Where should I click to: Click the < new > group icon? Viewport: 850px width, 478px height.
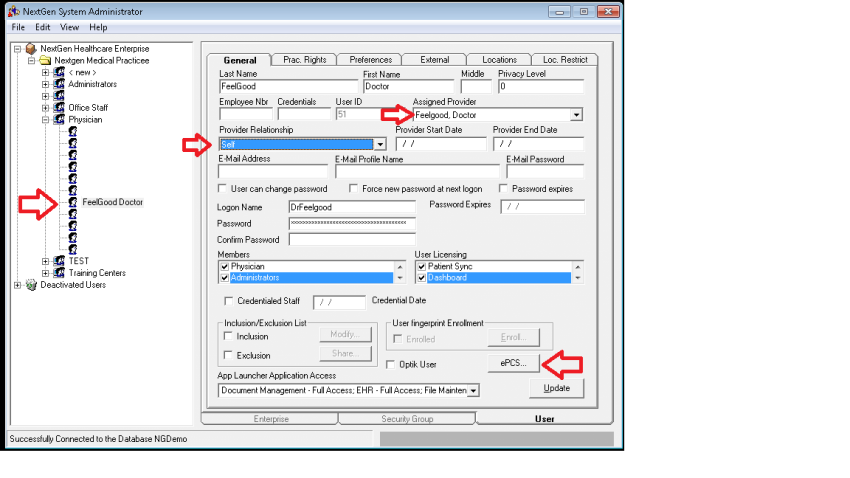(x=59, y=72)
